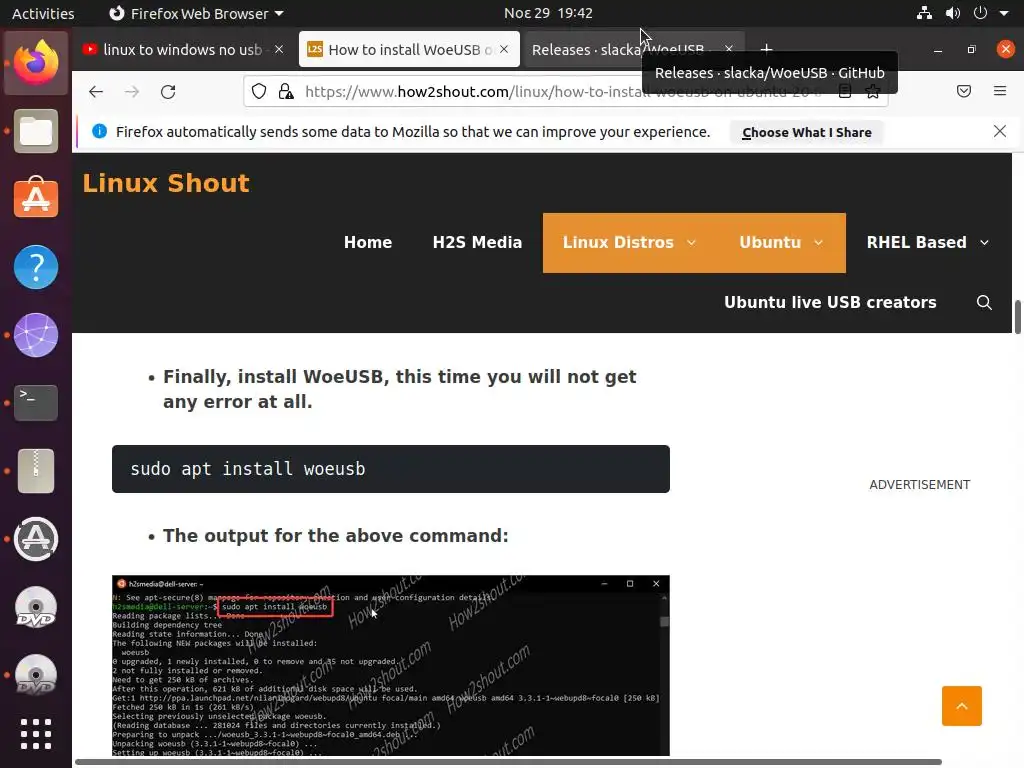This screenshot has width=1024, height=768.
Task: Open the purple globe browser dock icon
Action: [x=36, y=335]
